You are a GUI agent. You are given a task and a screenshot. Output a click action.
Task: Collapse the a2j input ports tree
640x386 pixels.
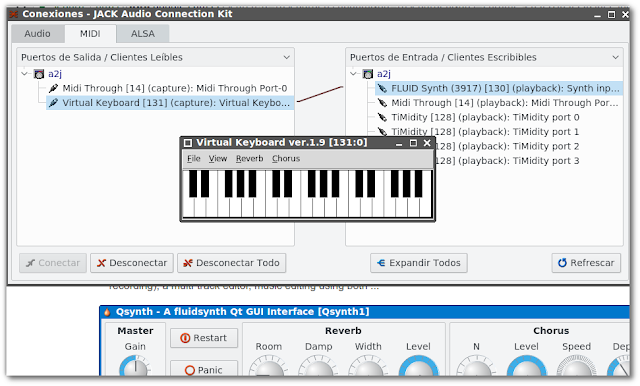(x=354, y=74)
